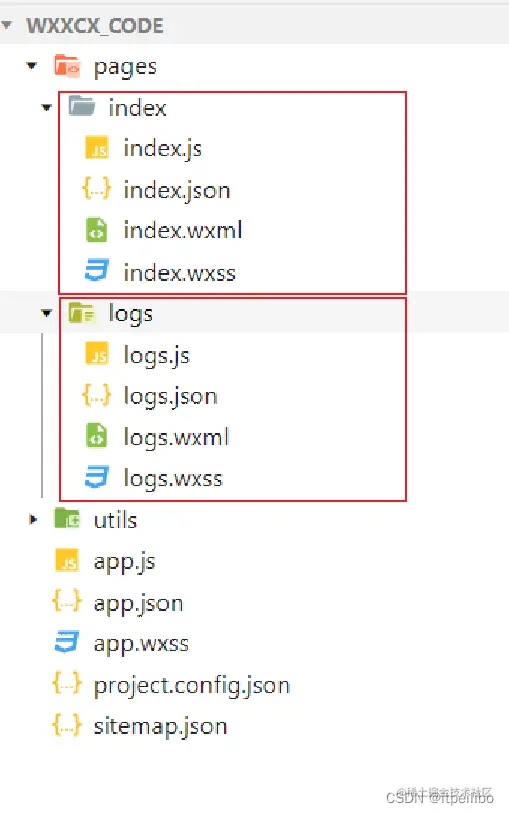This screenshot has width=509, height=815.
Task: Open the logs.wxml file
Action: [x=176, y=438]
